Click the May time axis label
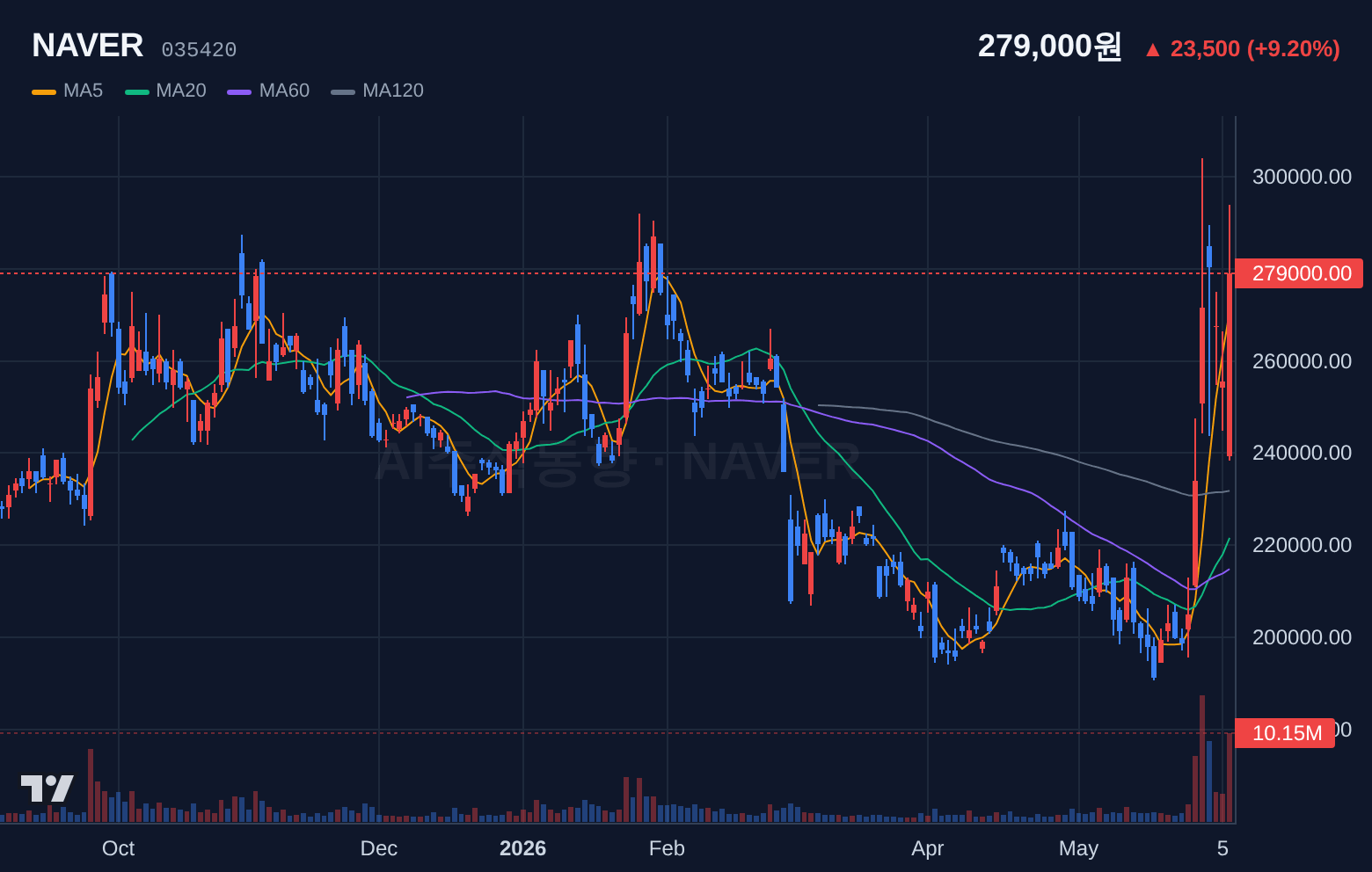Screen dimensions: 1372x872 (x=1079, y=848)
